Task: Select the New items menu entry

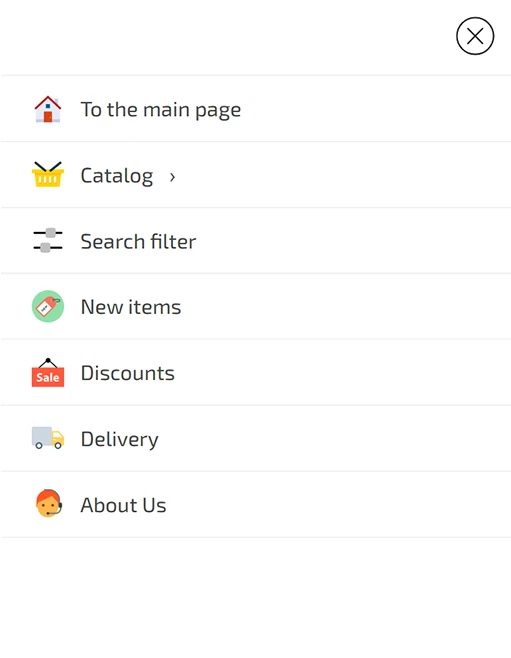Action: click(130, 307)
